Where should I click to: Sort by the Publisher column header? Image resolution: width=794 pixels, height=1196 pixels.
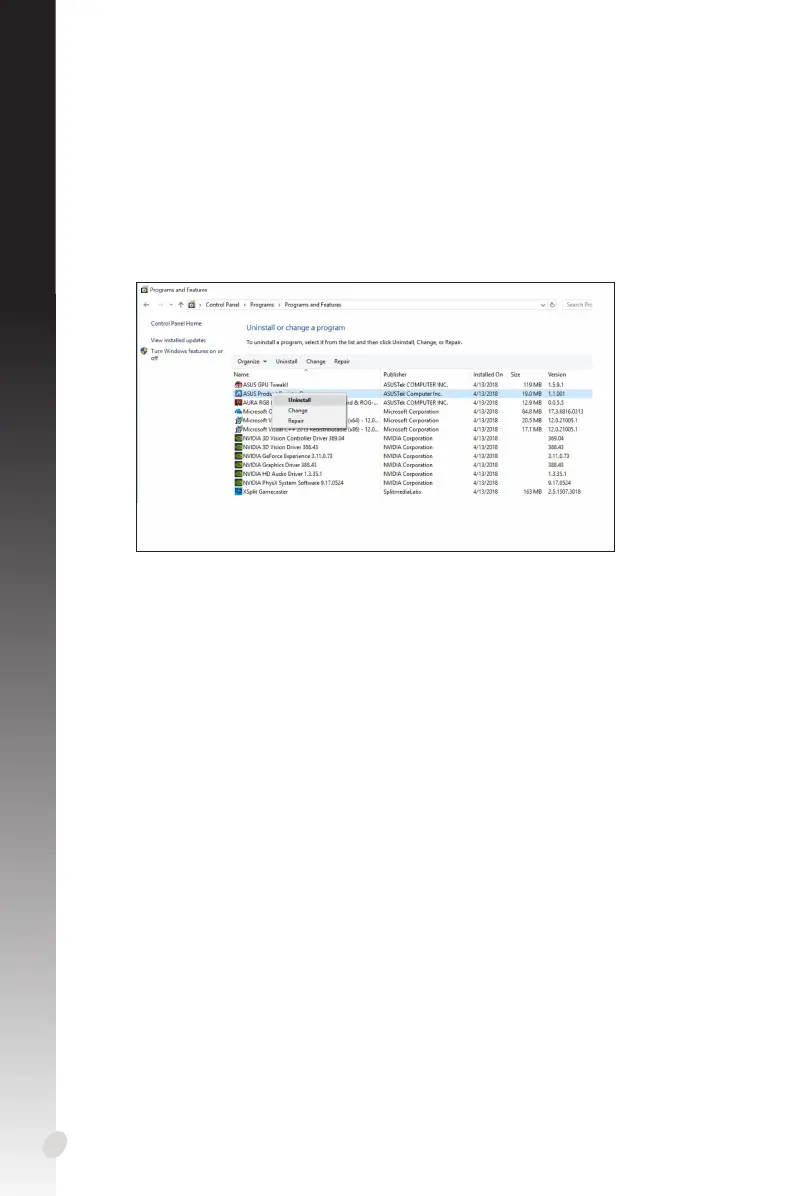click(395, 375)
